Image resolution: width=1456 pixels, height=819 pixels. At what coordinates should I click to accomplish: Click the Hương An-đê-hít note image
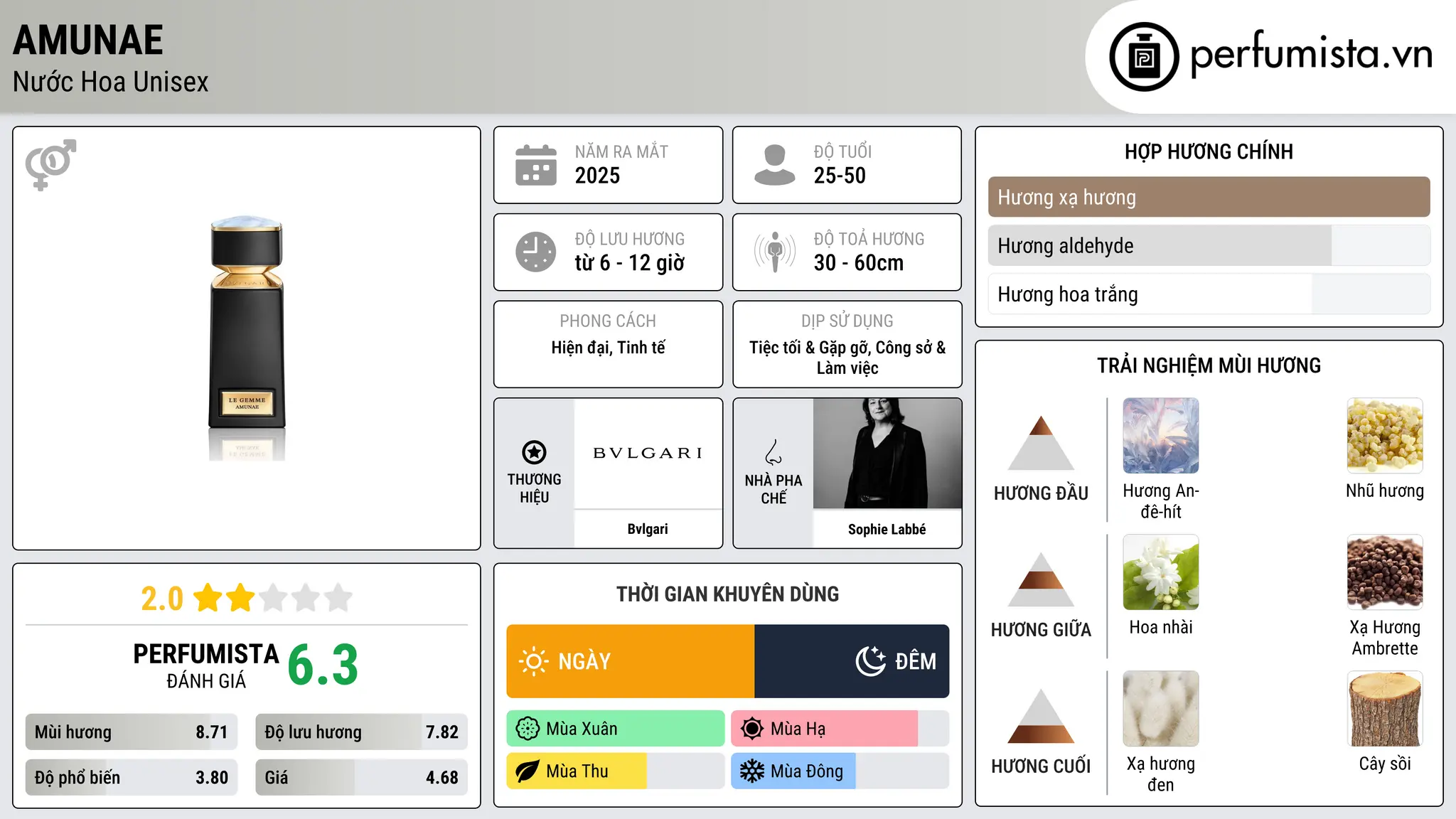pyautogui.click(x=1161, y=436)
